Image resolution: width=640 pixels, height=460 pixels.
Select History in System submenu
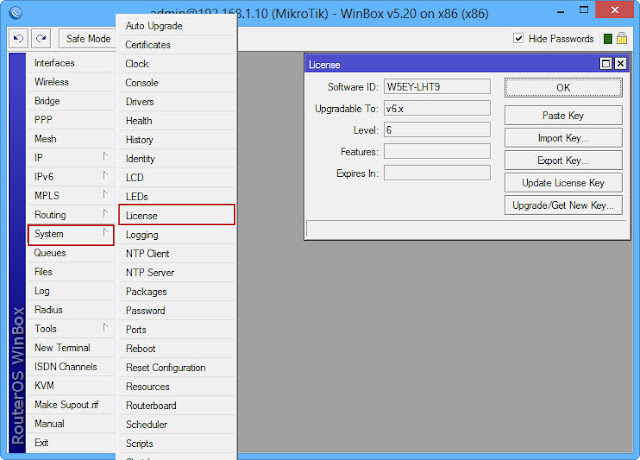[177, 140]
